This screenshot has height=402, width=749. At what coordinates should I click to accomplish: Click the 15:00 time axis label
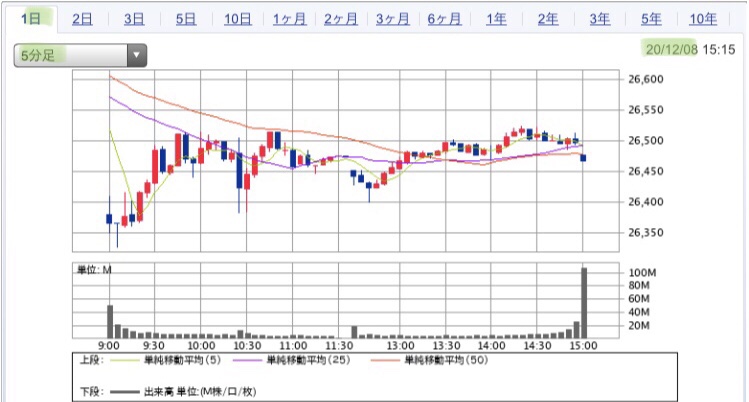point(583,346)
